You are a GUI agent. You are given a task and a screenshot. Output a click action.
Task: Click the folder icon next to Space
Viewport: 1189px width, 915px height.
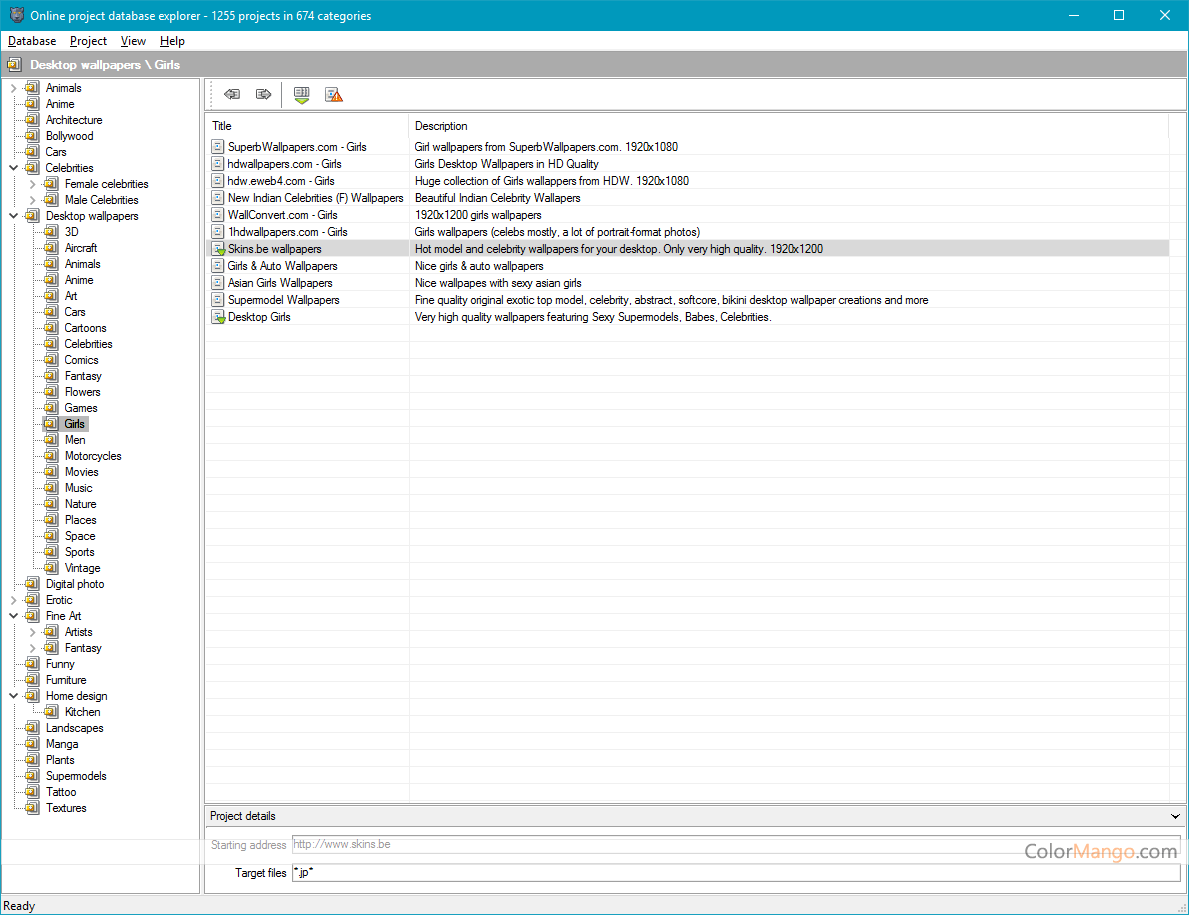51,536
